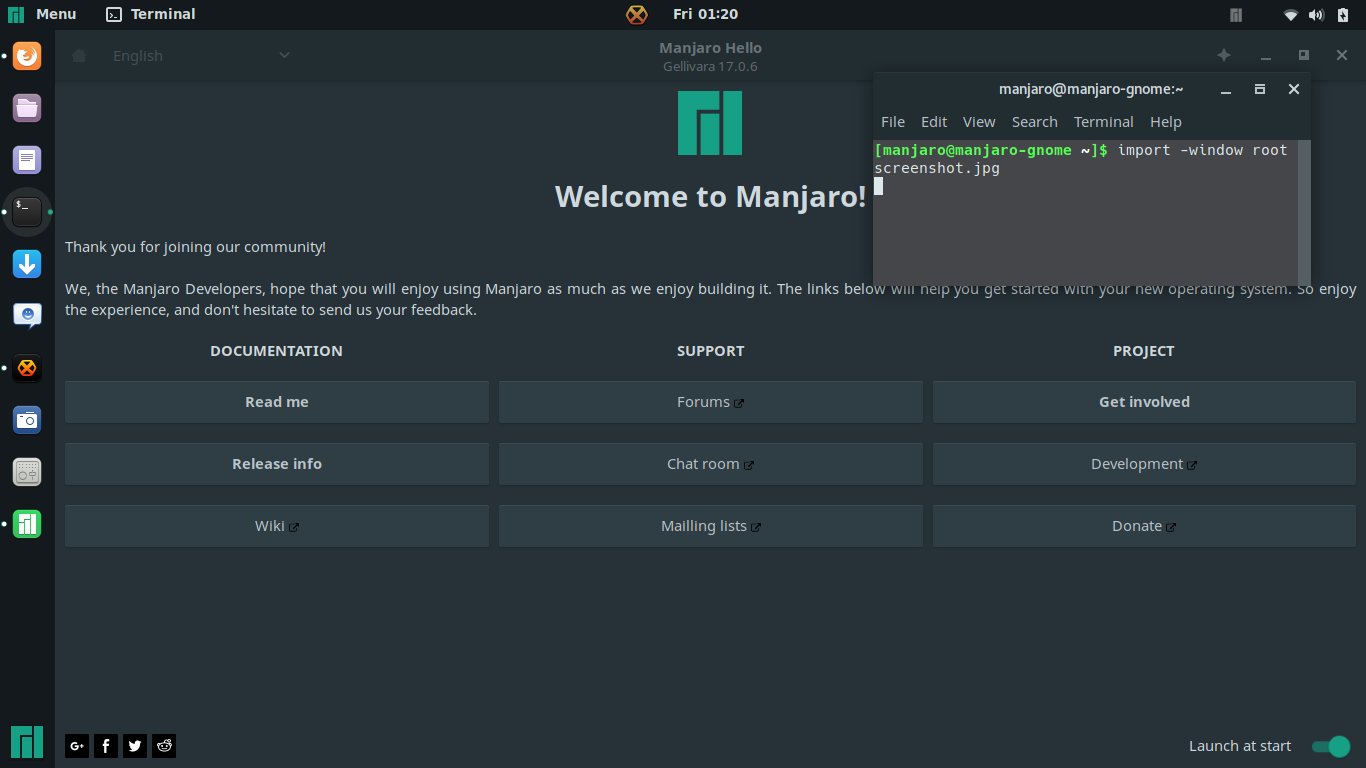
Task: Click the Welcome to Manjaro! heading
Action: click(711, 196)
